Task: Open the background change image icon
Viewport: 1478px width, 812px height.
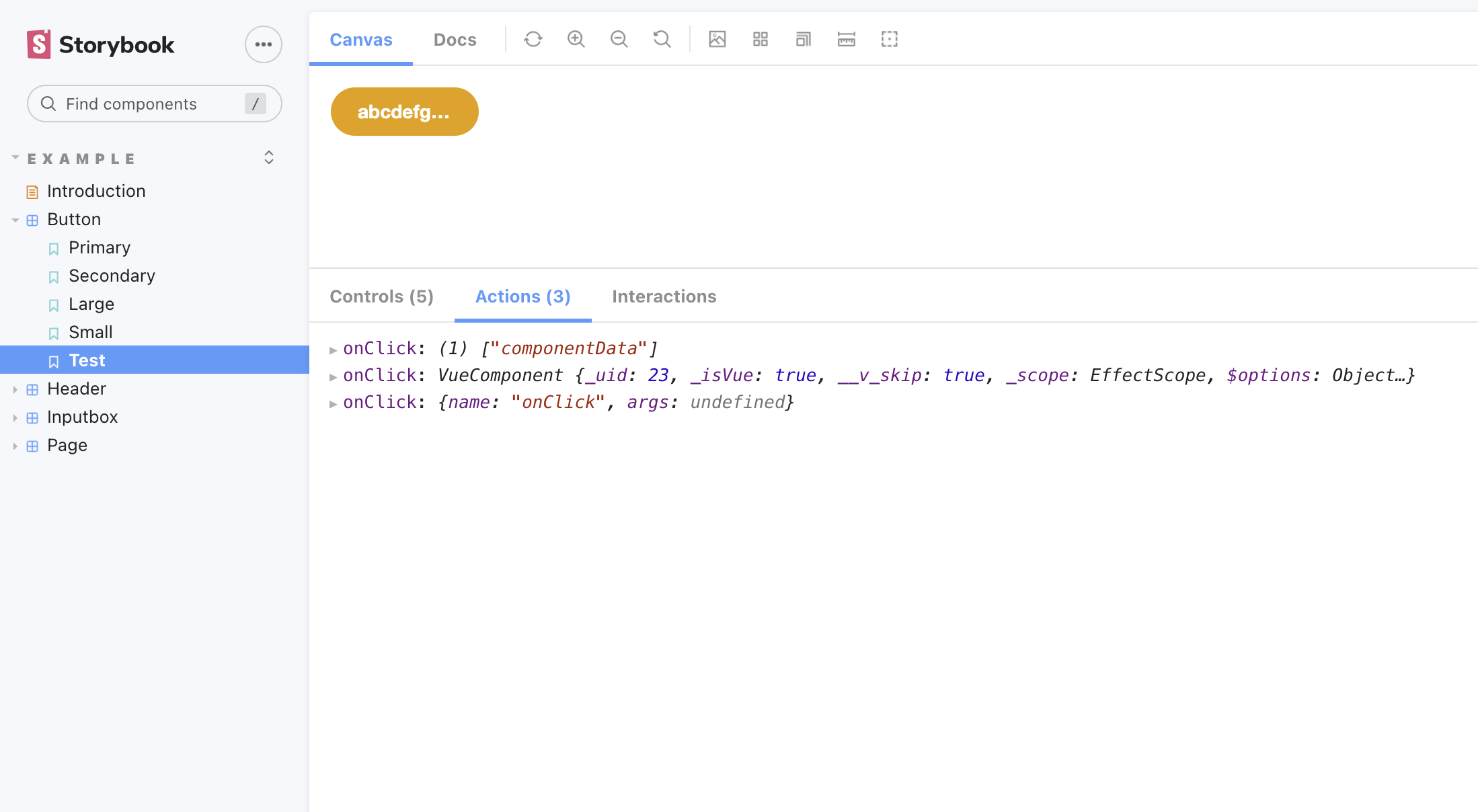Action: (717, 39)
